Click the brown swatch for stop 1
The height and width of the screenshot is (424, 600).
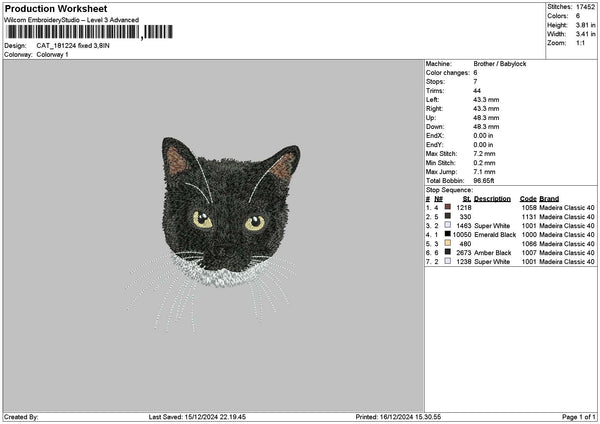447,207
